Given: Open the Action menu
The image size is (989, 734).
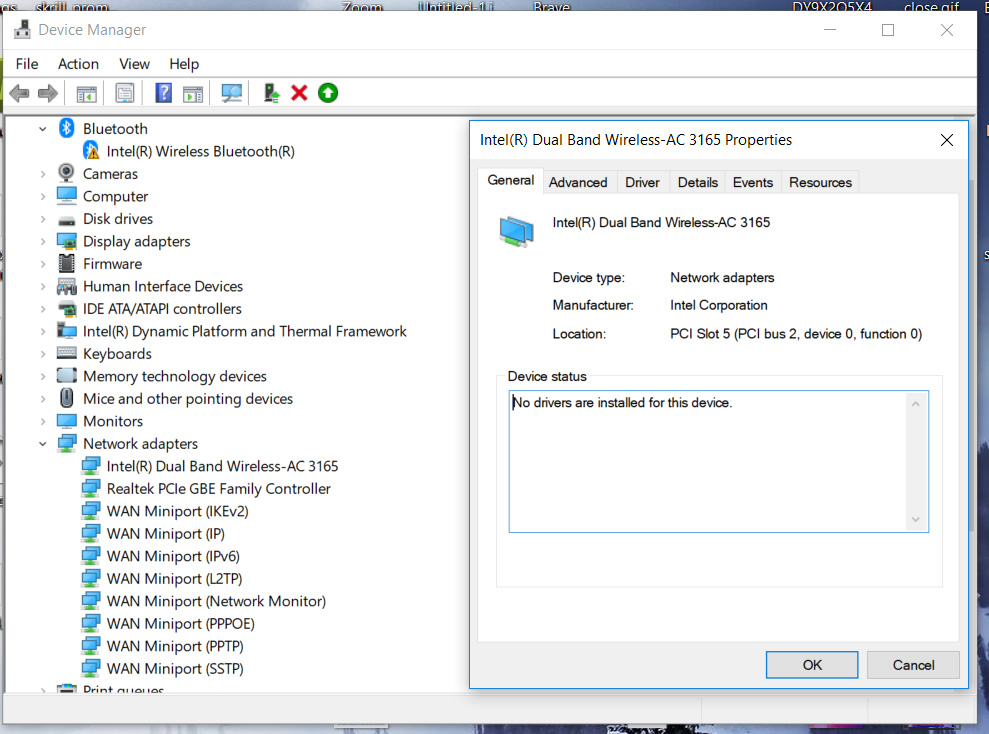Looking at the screenshot, I should (78, 63).
